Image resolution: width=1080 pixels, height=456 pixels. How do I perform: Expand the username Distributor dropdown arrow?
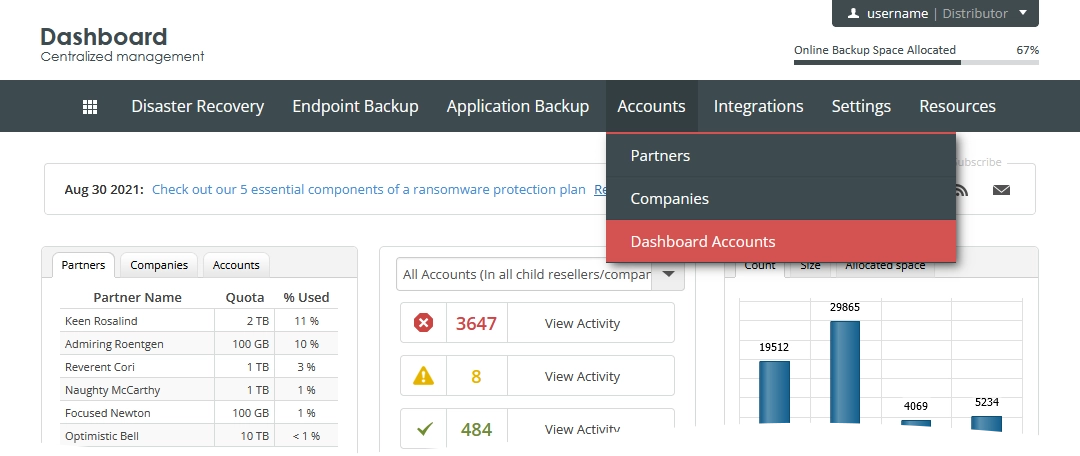[1022, 12]
